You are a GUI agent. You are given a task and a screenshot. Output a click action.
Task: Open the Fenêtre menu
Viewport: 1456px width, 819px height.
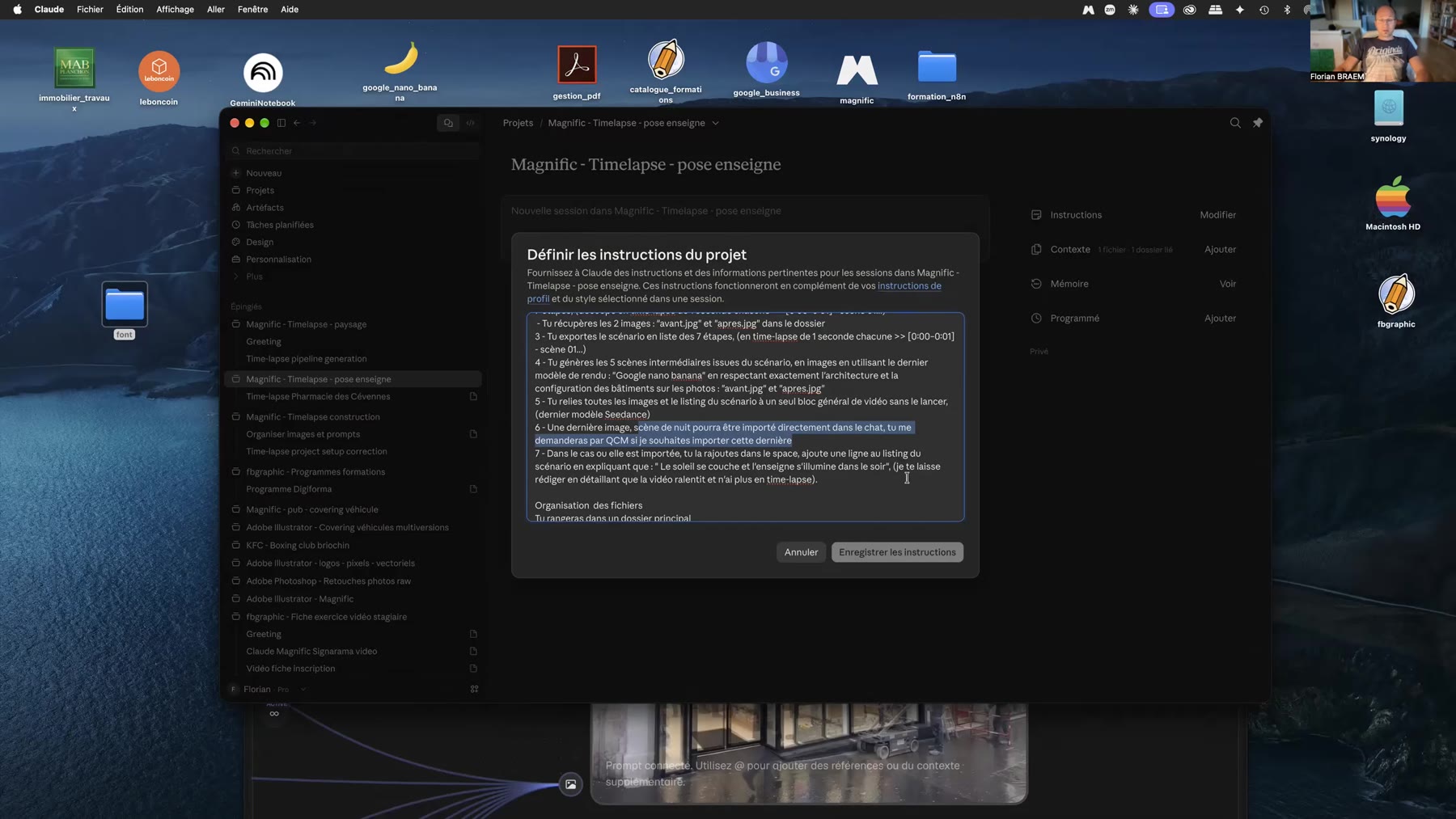pos(252,10)
